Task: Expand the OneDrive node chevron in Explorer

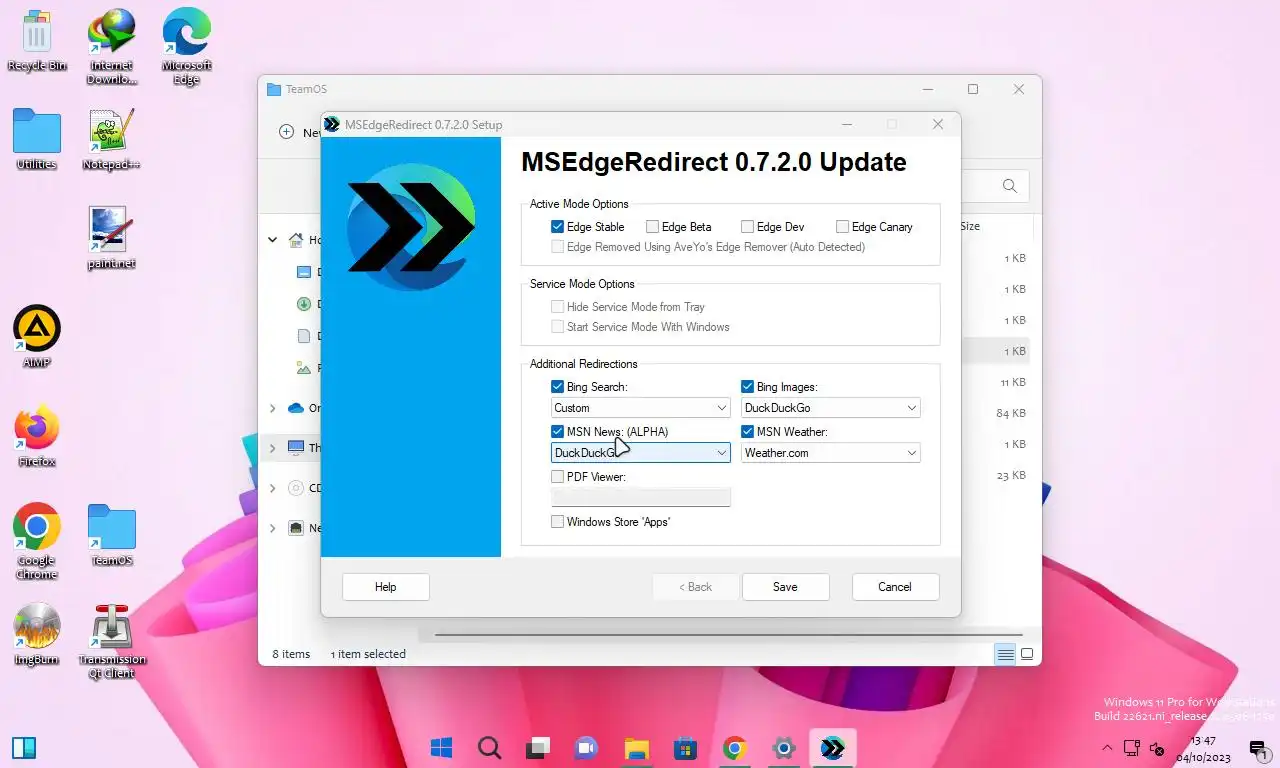Action: coord(273,408)
